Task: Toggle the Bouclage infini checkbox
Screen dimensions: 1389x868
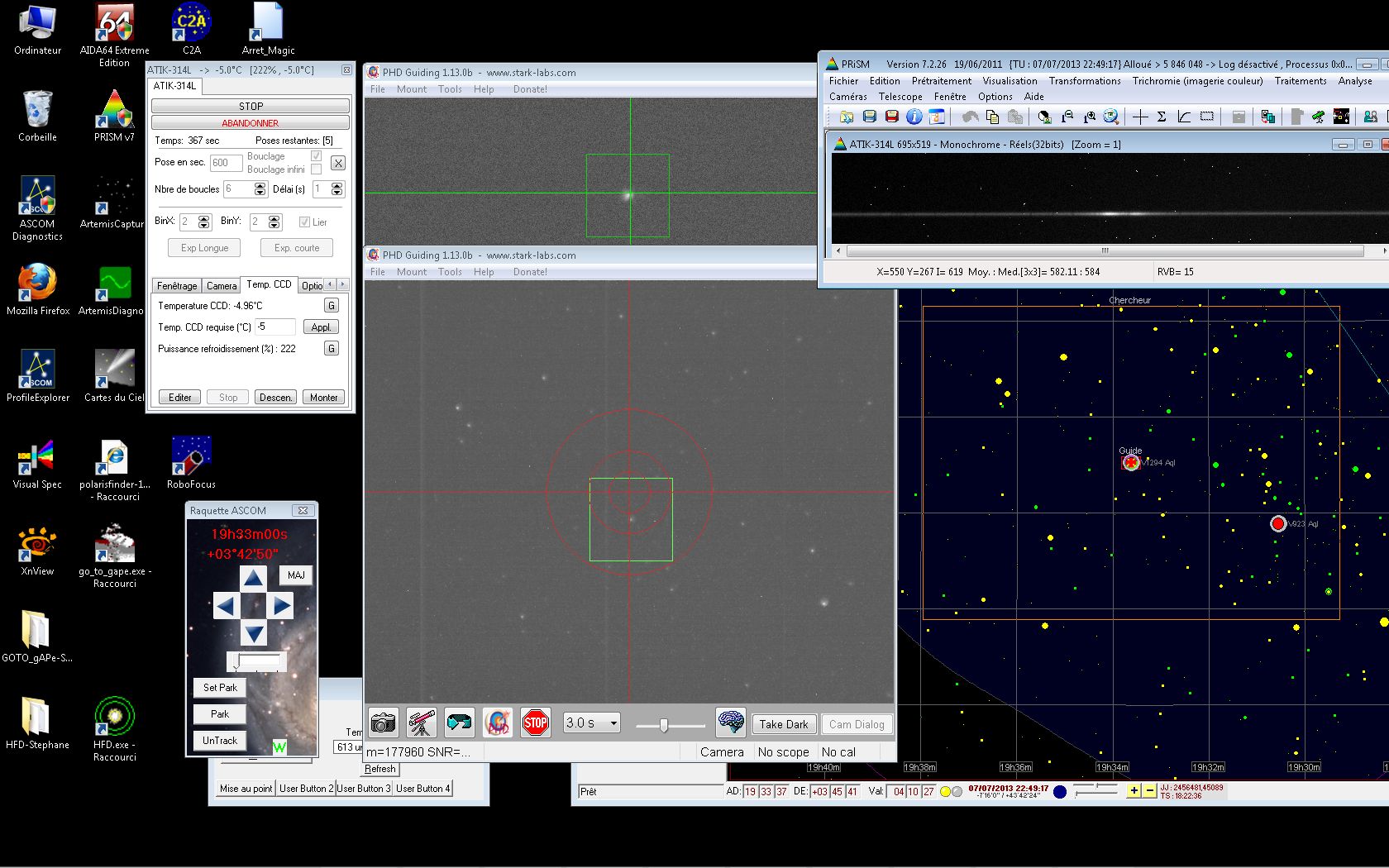Action: pyautogui.click(x=316, y=169)
